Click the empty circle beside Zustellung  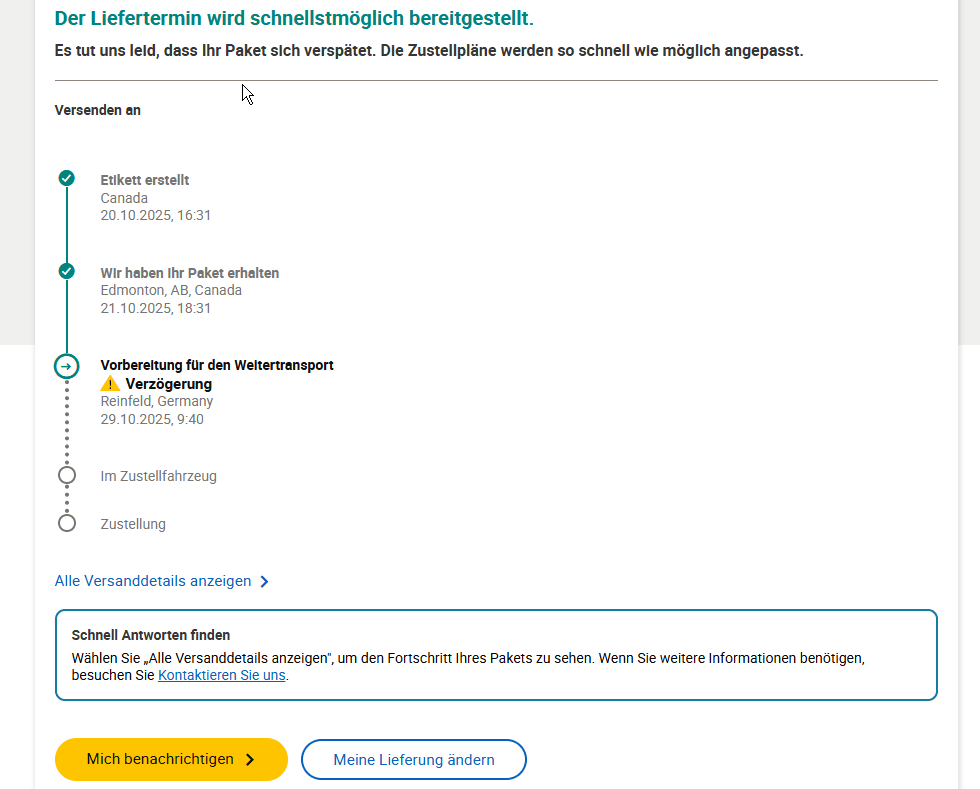pyautogui.click(x=66, y=523)
